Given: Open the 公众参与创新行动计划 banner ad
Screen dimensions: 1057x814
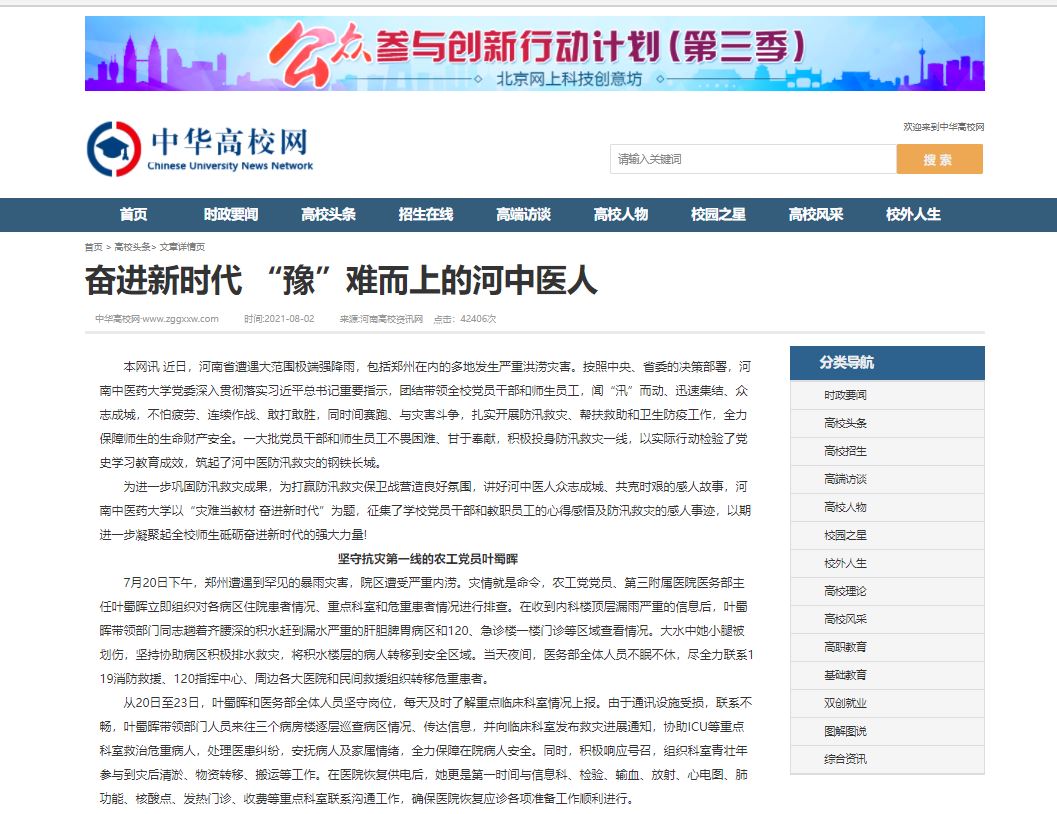Looking at the screenshot, I should 534,54.
